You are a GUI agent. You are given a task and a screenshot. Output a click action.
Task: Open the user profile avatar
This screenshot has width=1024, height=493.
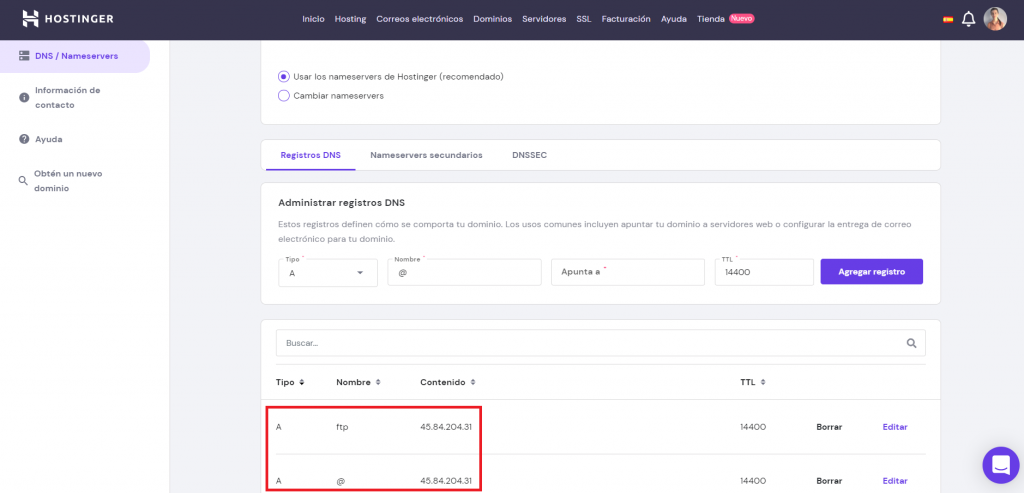pyautogui.click(x=995, y=19)
